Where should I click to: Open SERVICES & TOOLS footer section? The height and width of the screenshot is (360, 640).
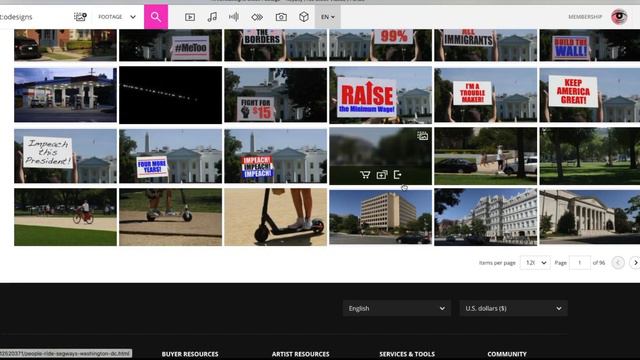click(407, 354)
